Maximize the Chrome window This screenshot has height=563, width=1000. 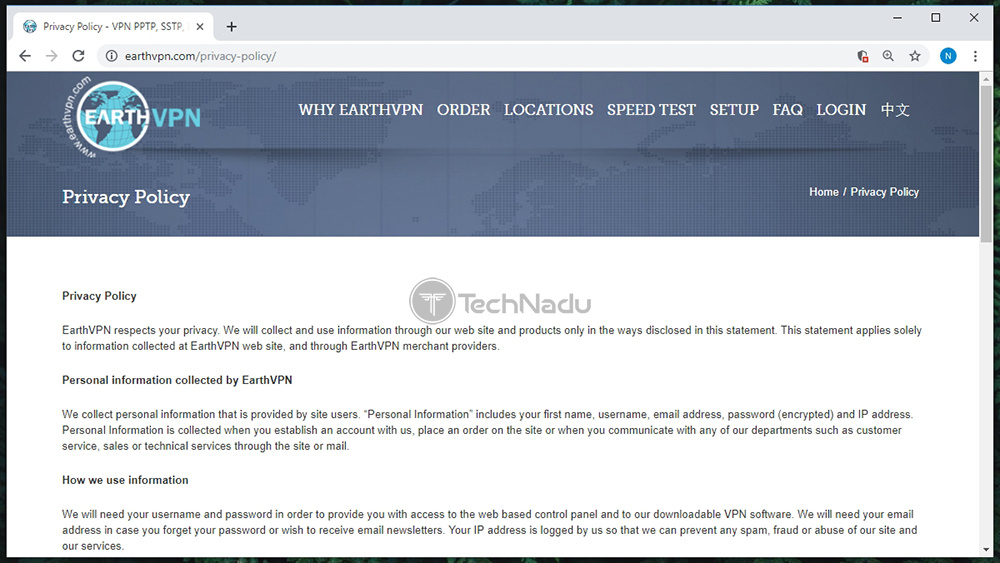[936, 18]
